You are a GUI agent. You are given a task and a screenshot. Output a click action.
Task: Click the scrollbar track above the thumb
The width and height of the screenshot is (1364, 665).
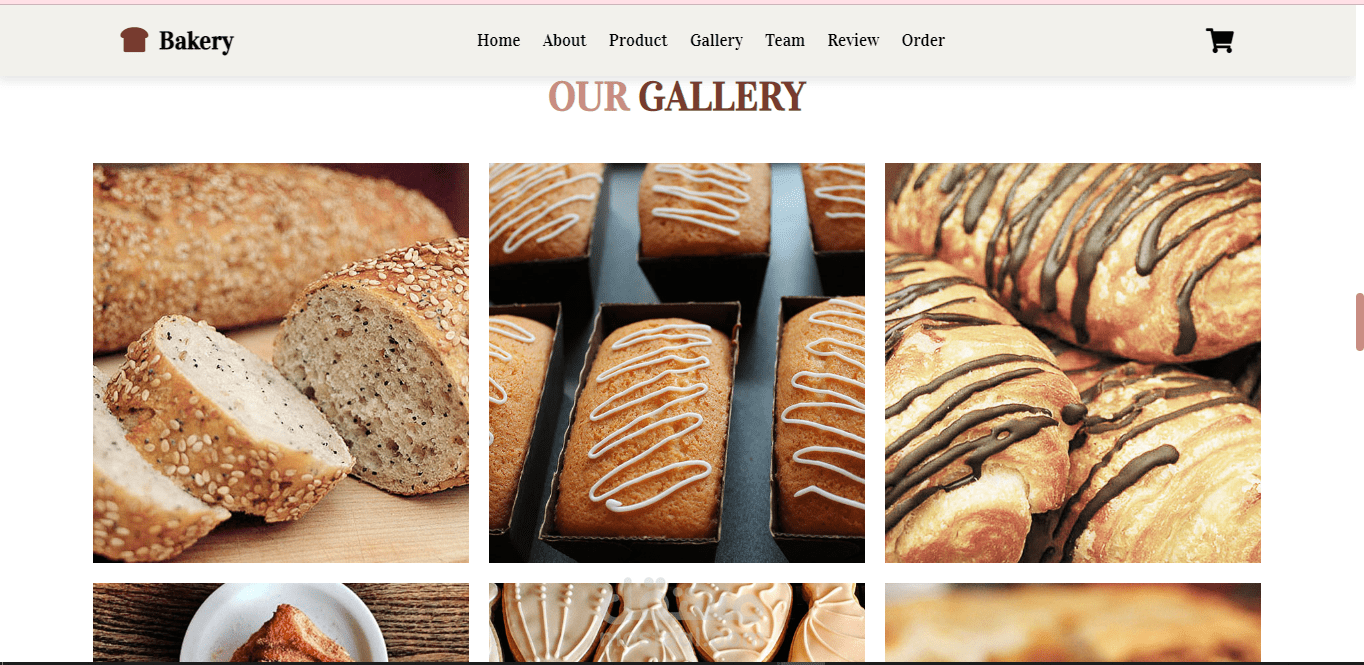pos(1359,148)
